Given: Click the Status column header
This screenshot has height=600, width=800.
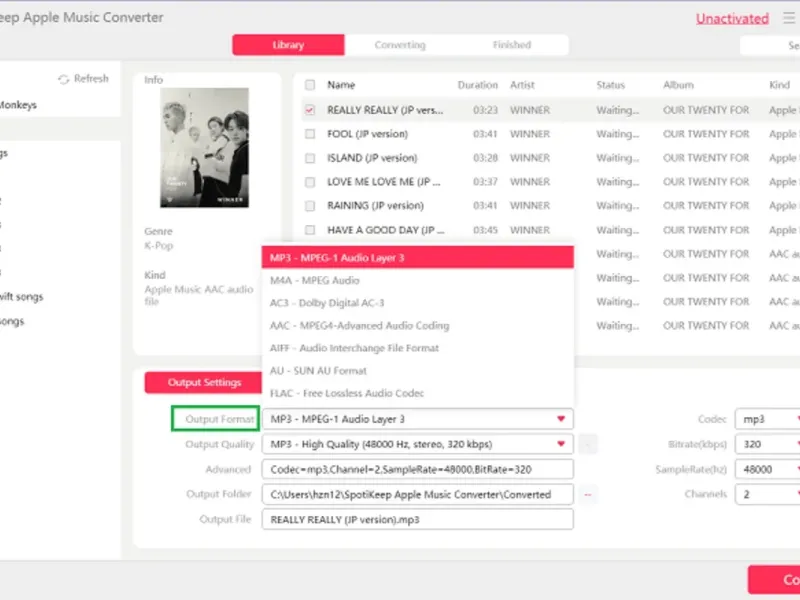Looking at the screenshot, I should pos(611,85).
